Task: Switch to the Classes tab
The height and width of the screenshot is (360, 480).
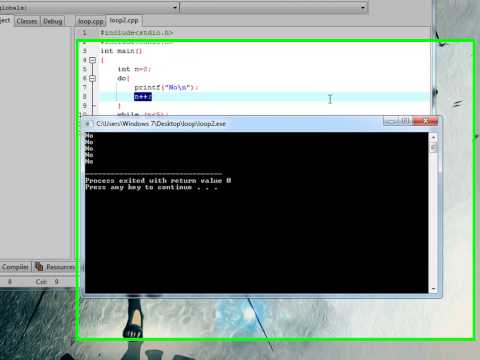Action: click(x=27, y=21)
